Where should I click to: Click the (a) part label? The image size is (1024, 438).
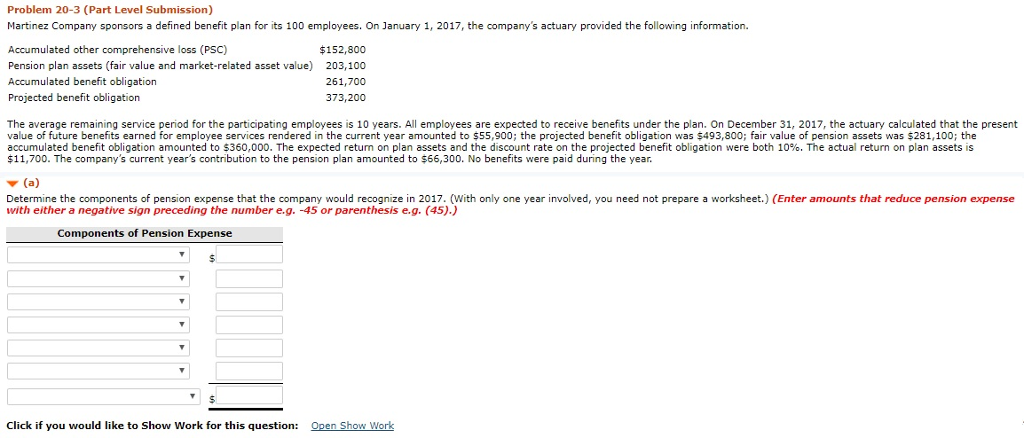(x=31, y=184)
